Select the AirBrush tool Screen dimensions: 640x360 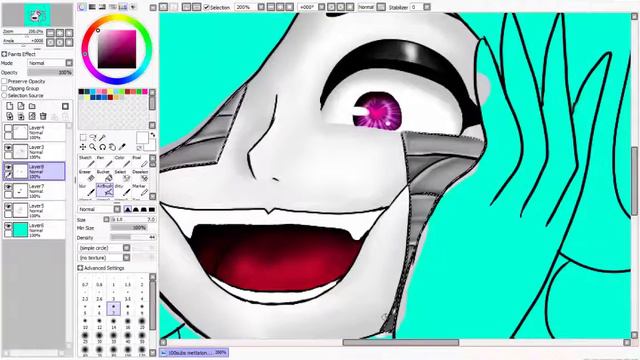tap(104, 190)
